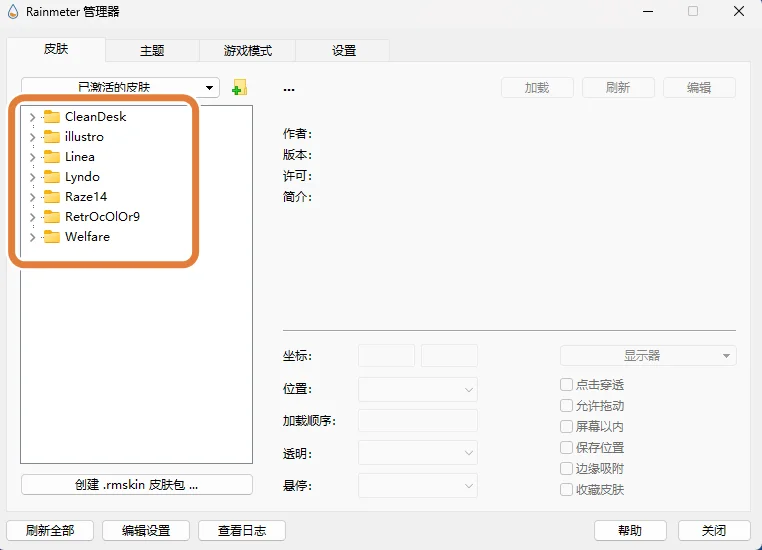Enable the 屏幕以内 checkbox
Viewport: 762px width, 550px height.
click(x=566, y=427)
